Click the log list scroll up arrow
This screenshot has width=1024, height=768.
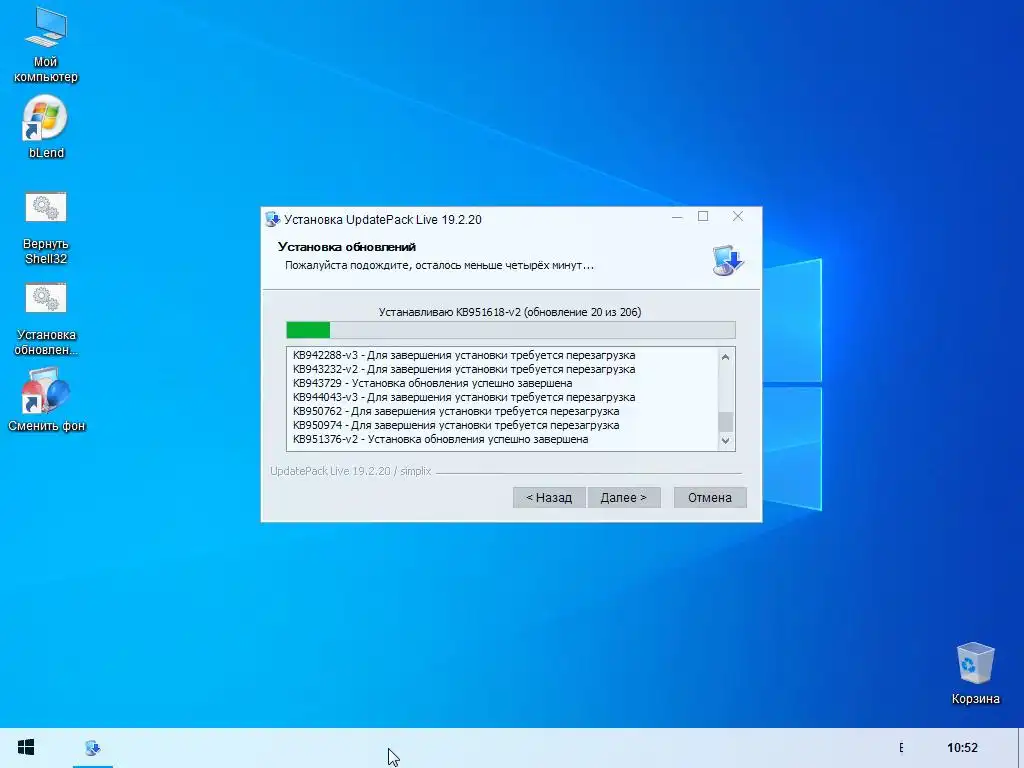[725, 357]
